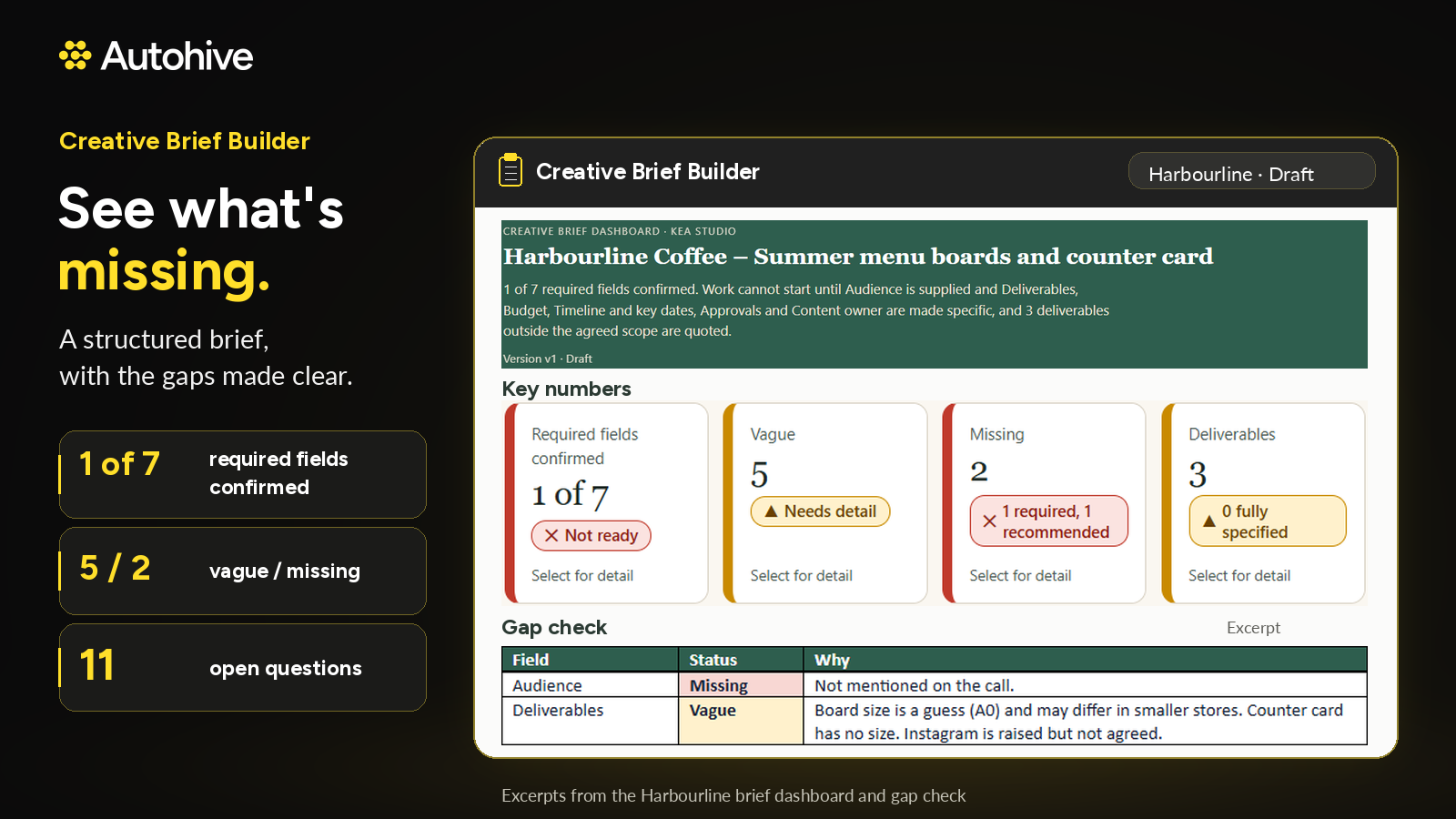Click the Harbourline Coffee brief title
This screenshot has height=819, width=1456.
click(x=858, y=257)
